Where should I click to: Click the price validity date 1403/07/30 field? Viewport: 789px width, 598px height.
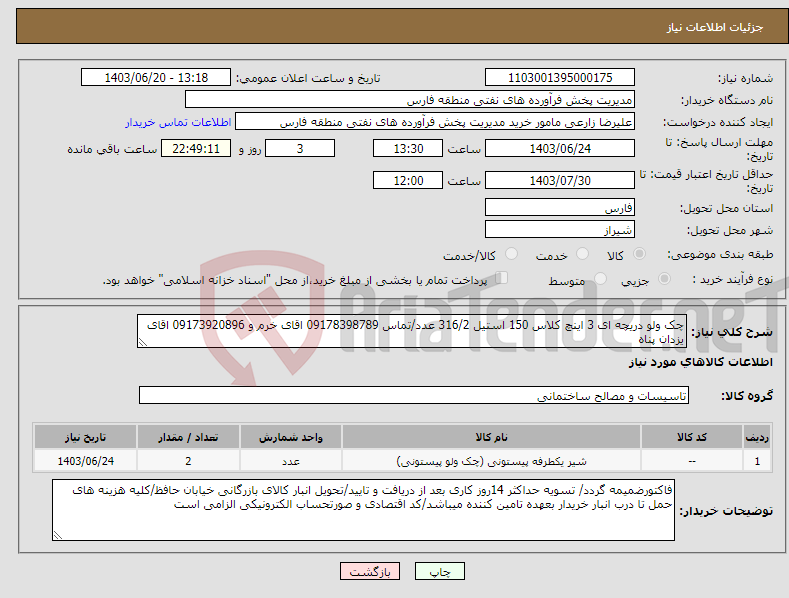(560, 180)
